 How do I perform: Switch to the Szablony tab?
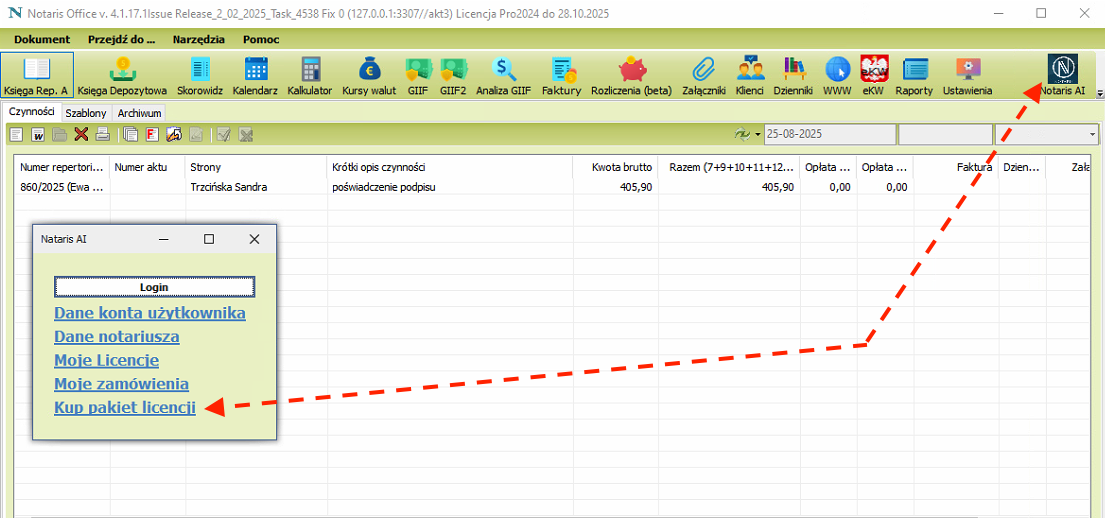(x=86, y=113)
